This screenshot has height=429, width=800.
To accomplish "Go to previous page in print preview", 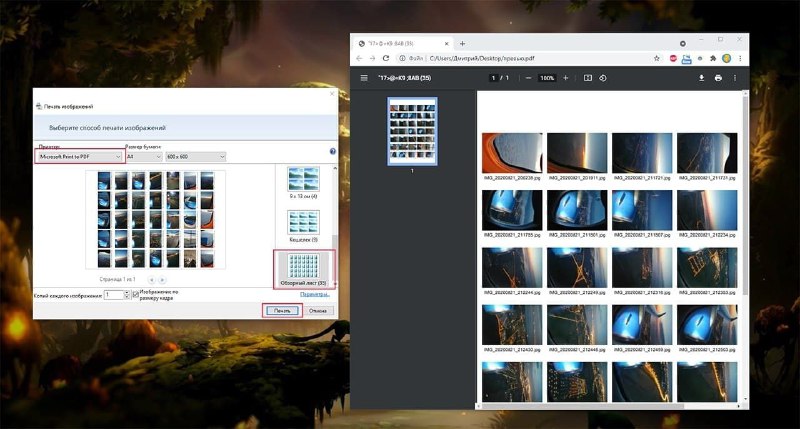I will [151, 280].
